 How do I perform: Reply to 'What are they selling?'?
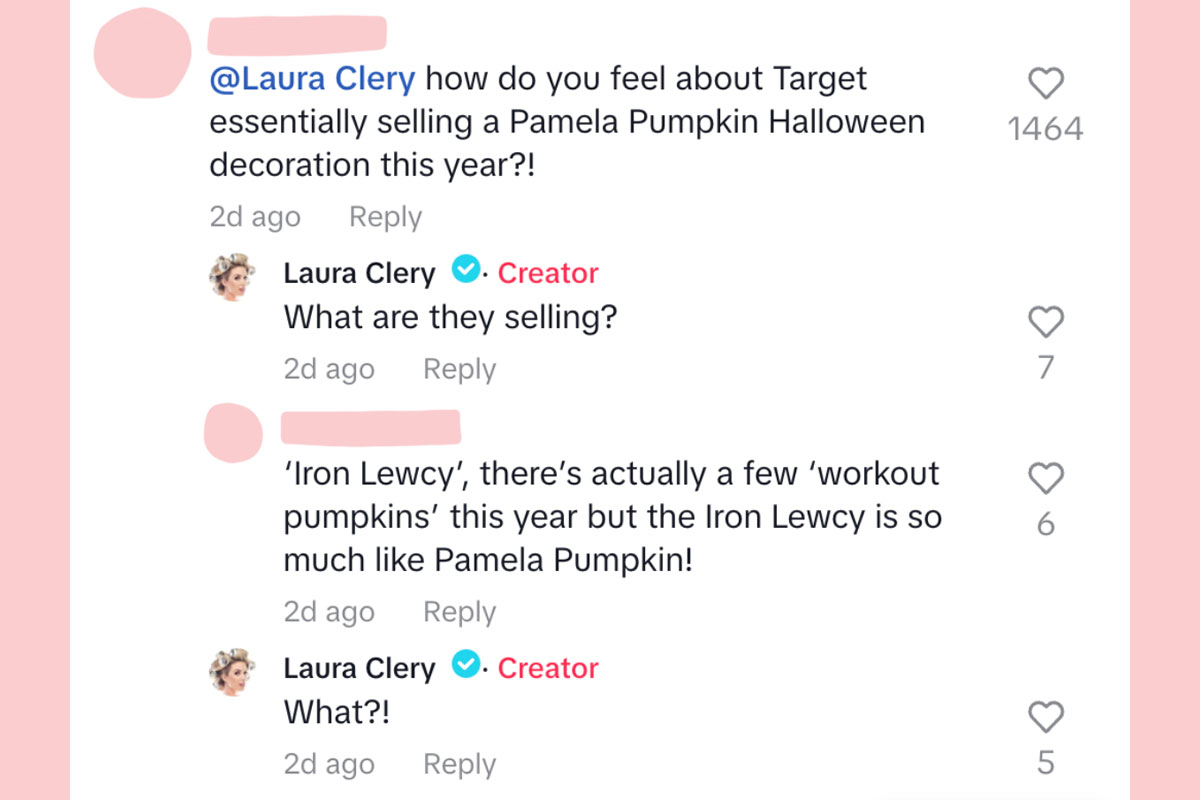tap(458, 369)
